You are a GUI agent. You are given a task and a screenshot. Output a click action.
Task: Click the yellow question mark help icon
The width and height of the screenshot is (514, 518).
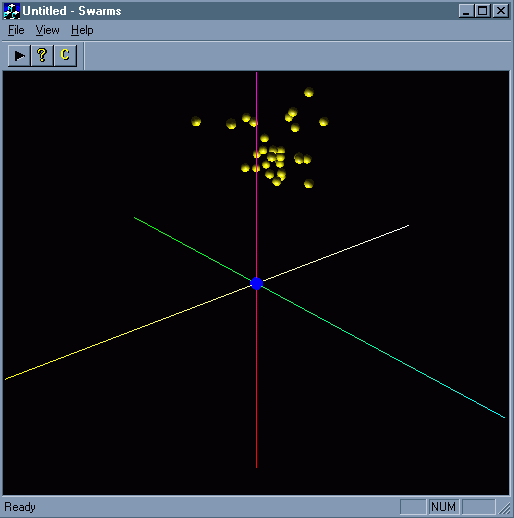tap(42, 55)
